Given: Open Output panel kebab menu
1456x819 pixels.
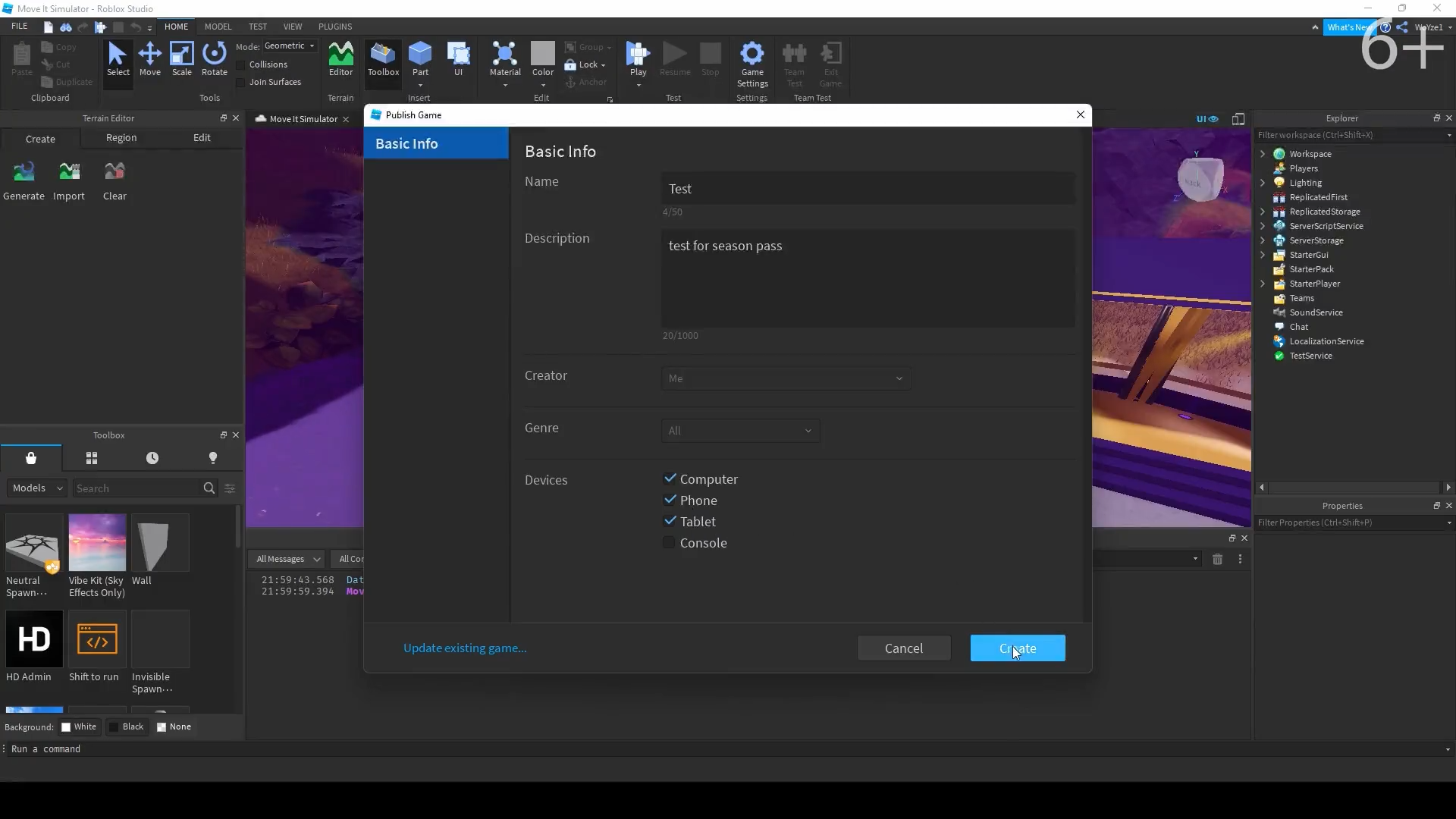Looking at the screenshot, I should (x=1241, y=559).
